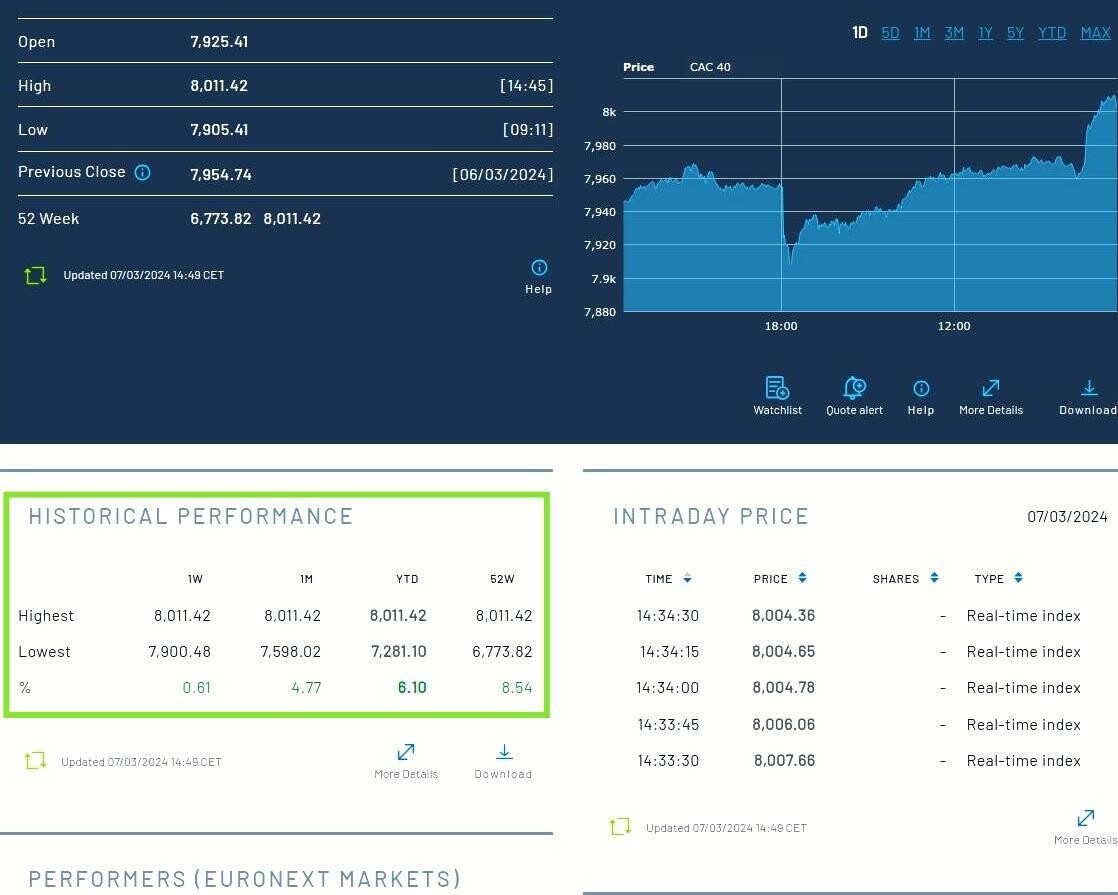Click the 18:00 marker on the chart axis
This screenshot has width=1118, height=895.
pos(781,326)
